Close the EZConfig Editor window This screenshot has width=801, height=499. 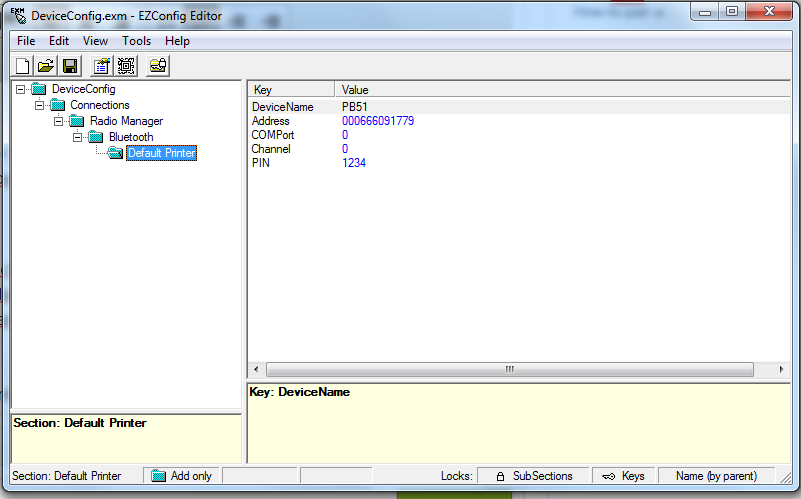click(x=769, y=12)
